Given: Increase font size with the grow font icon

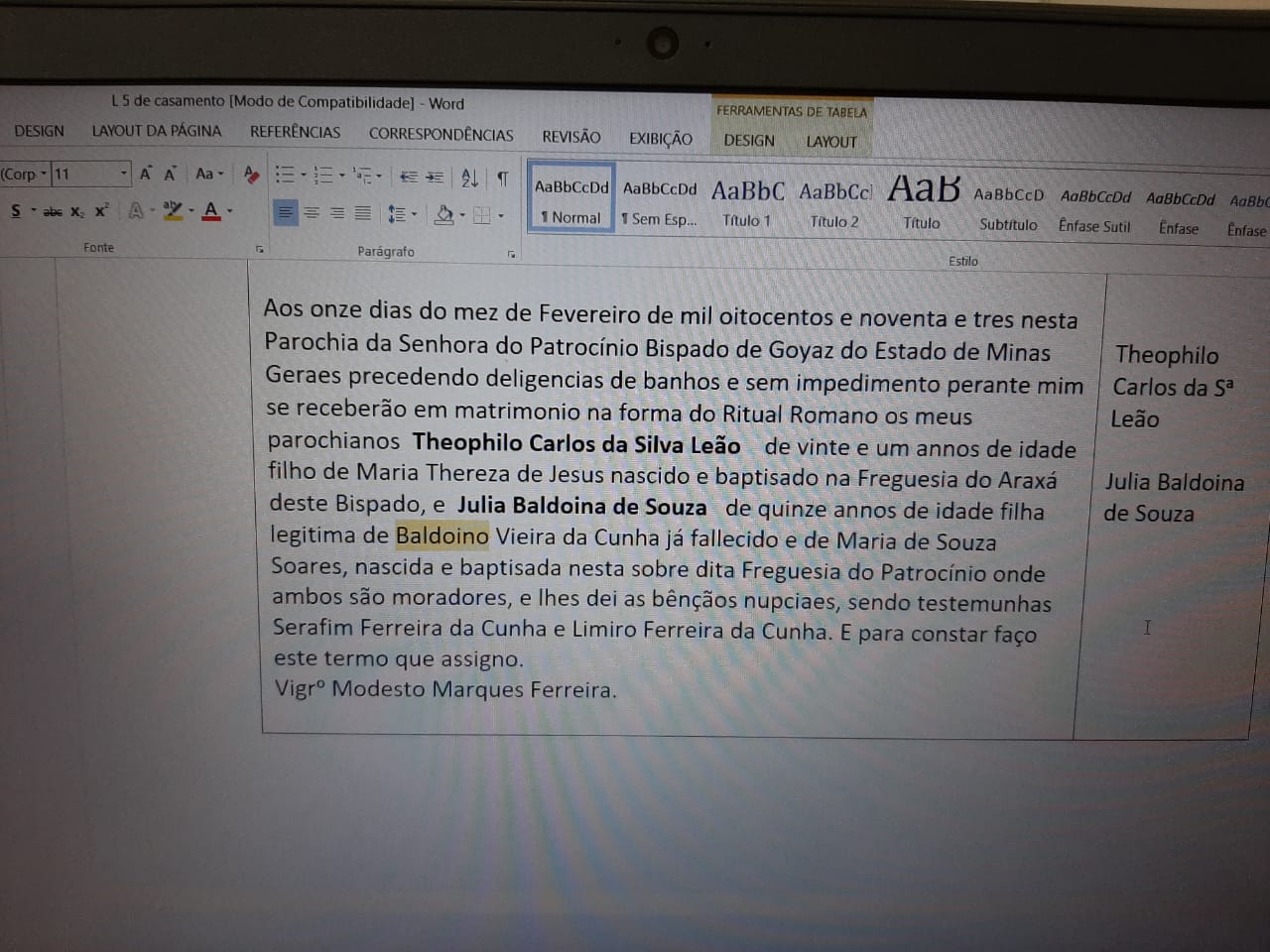Looking at the screenshot, I should 145,175.
